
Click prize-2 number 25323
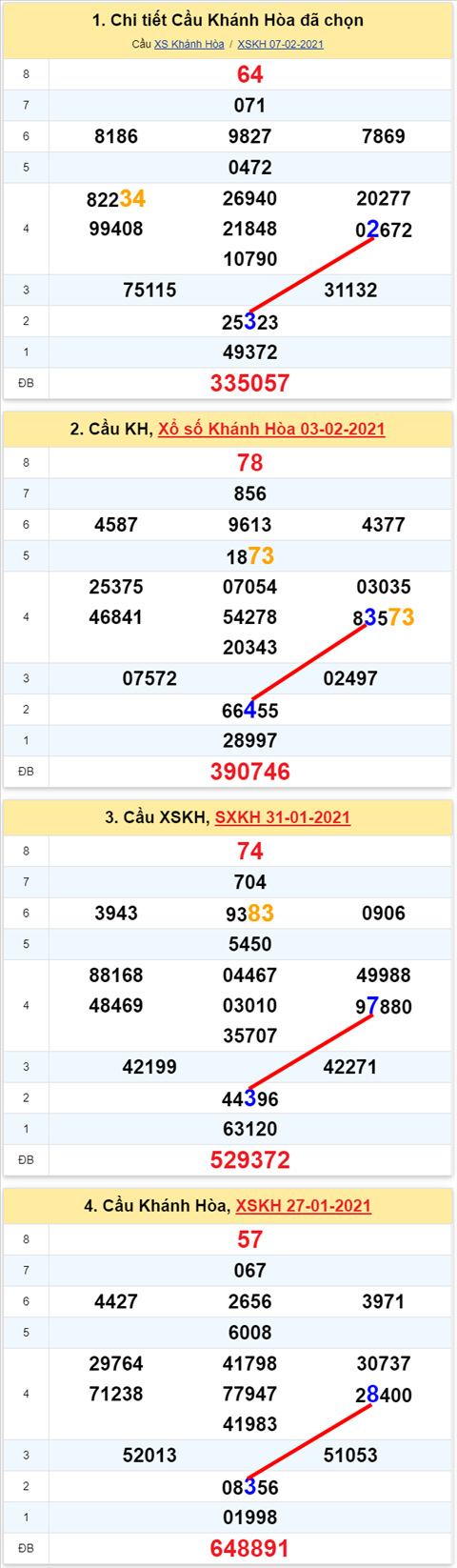pyautogui.click(x=249, y=322)
